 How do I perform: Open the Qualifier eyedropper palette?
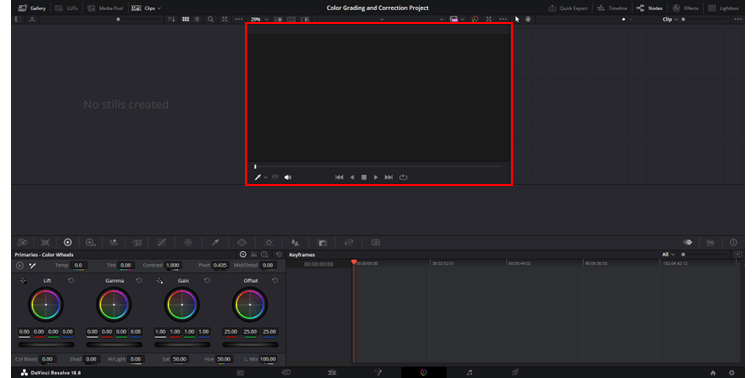[x=216, y=243]
